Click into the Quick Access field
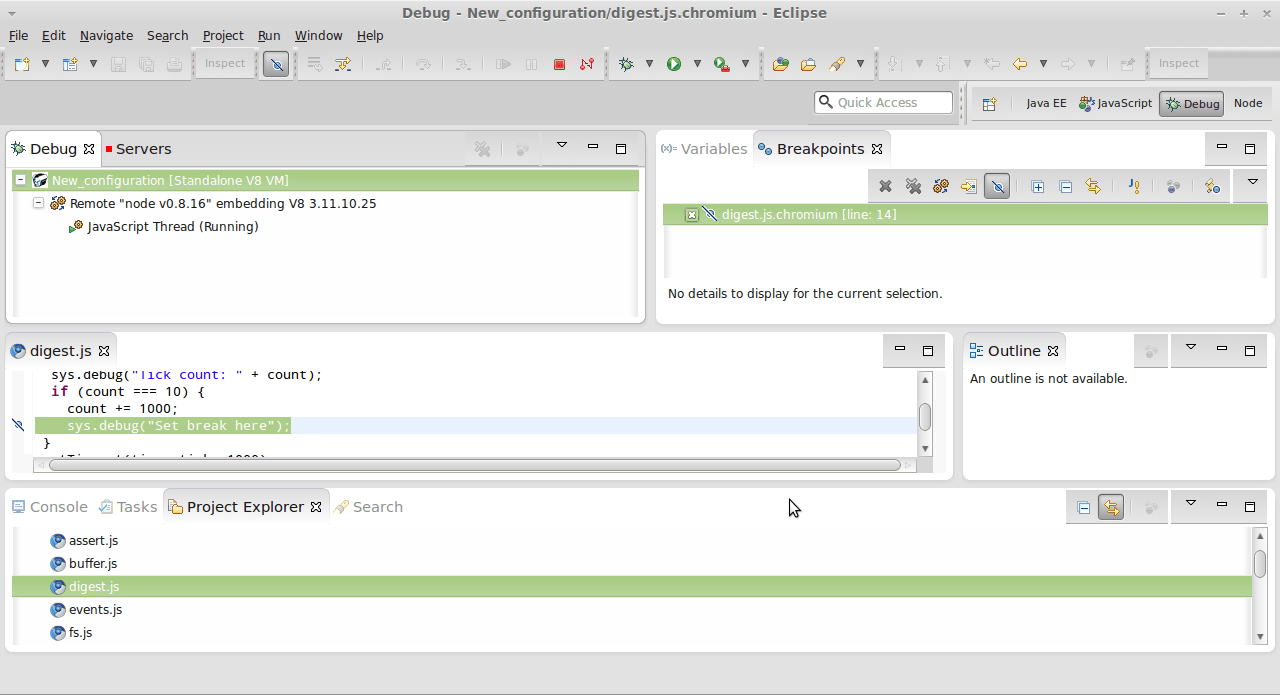 tap(884, 102)
